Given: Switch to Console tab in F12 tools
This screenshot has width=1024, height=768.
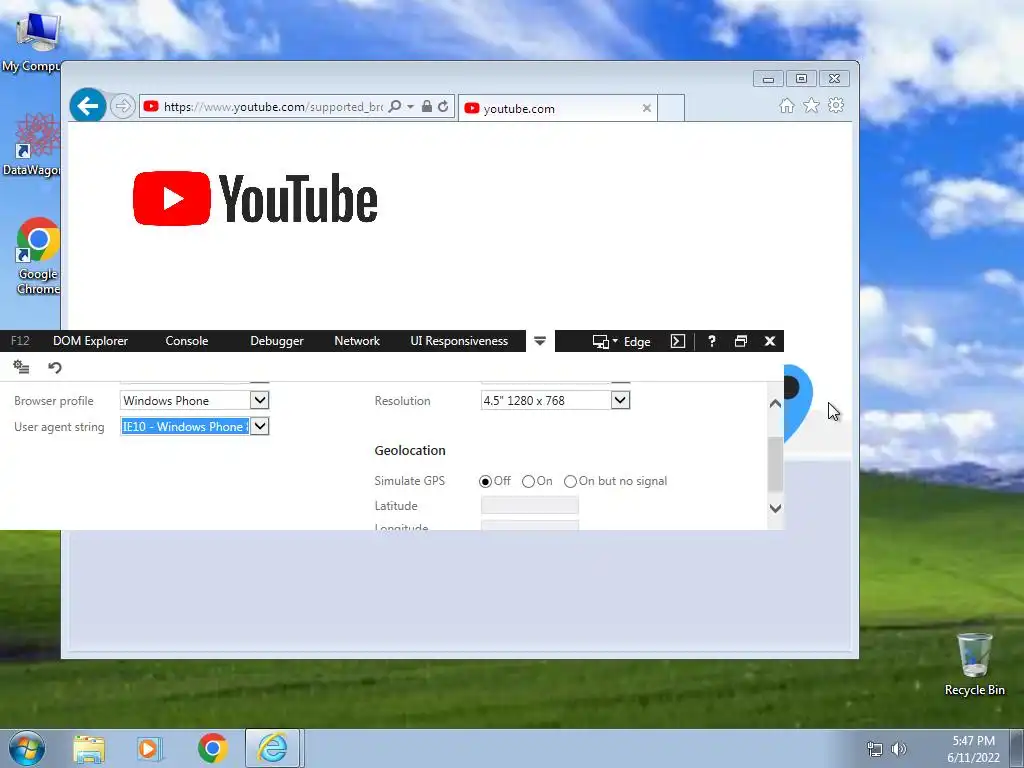Looking at the screenshot, I should point(187,341).
